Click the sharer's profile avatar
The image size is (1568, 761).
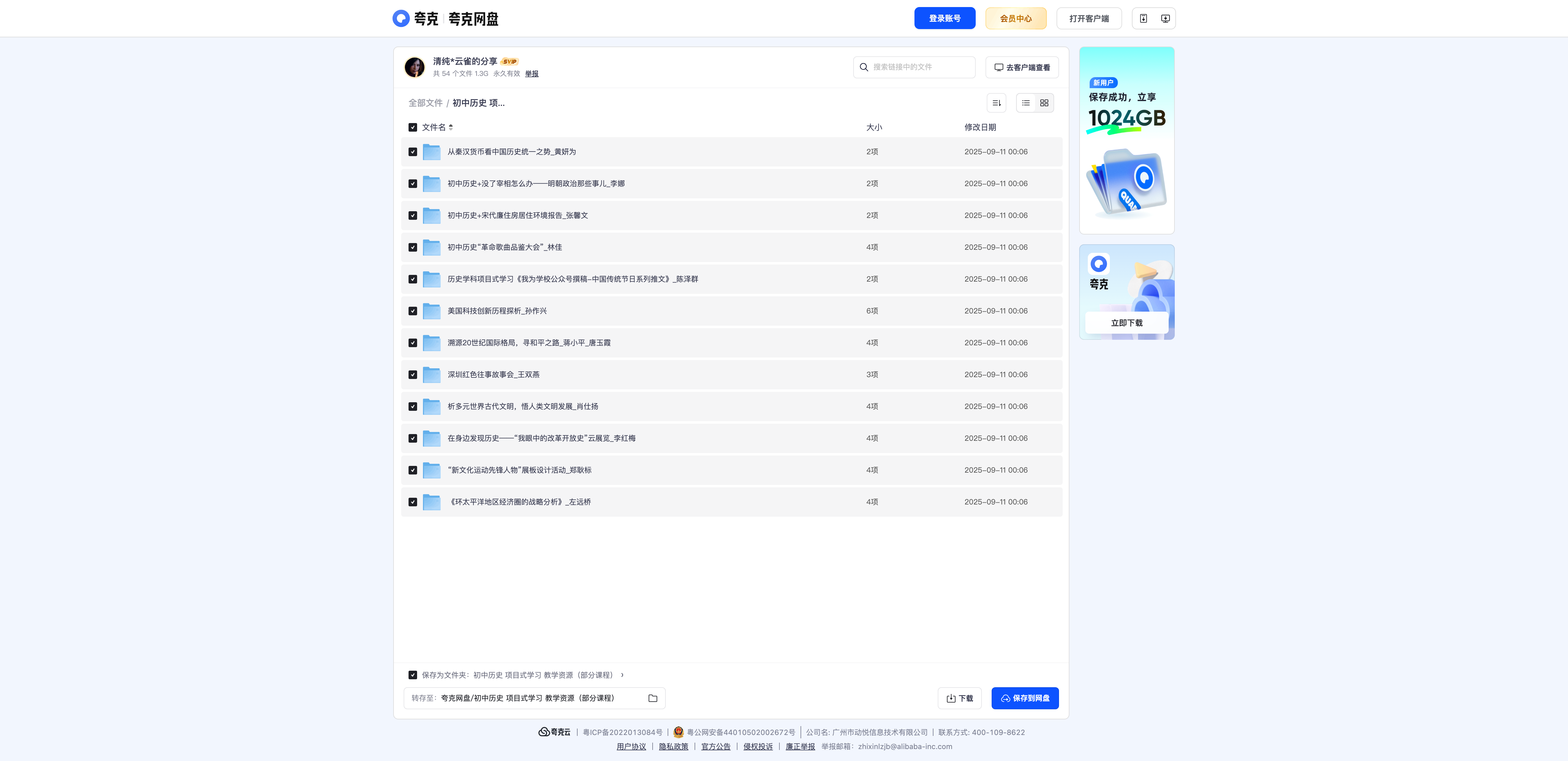point(415,67)
